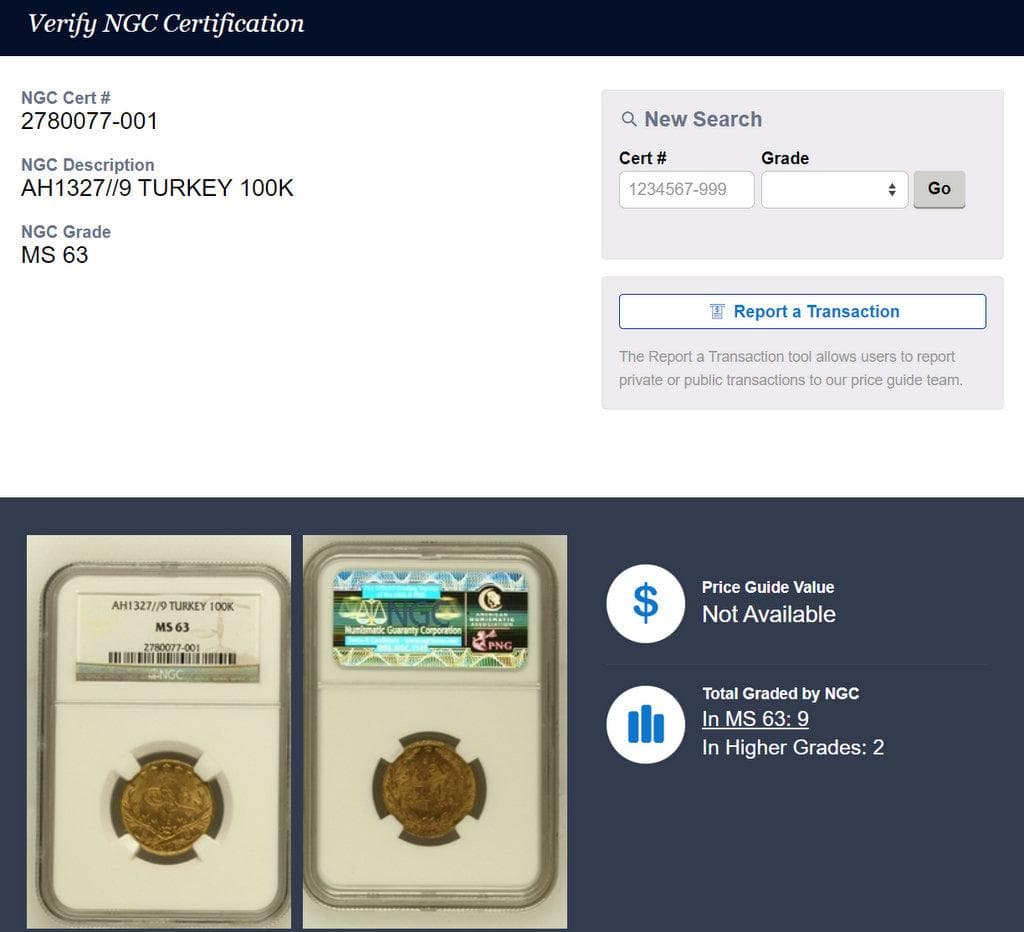The image size is (1024, 932).
Task: Click the clipboard icon inside Report a Transaction
Action: coord(716,311)
